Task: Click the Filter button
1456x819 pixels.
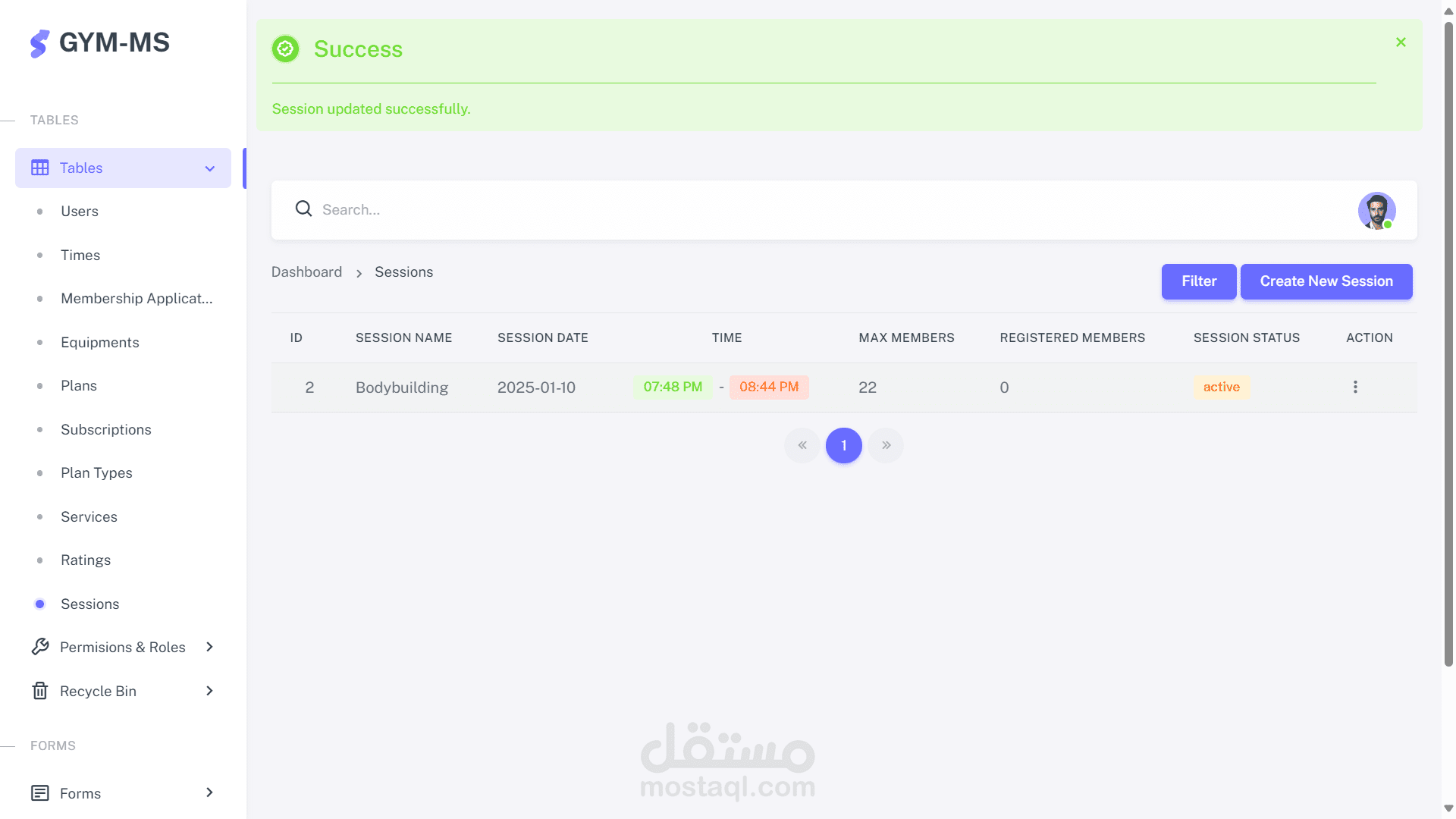Action: [1198, 281]
